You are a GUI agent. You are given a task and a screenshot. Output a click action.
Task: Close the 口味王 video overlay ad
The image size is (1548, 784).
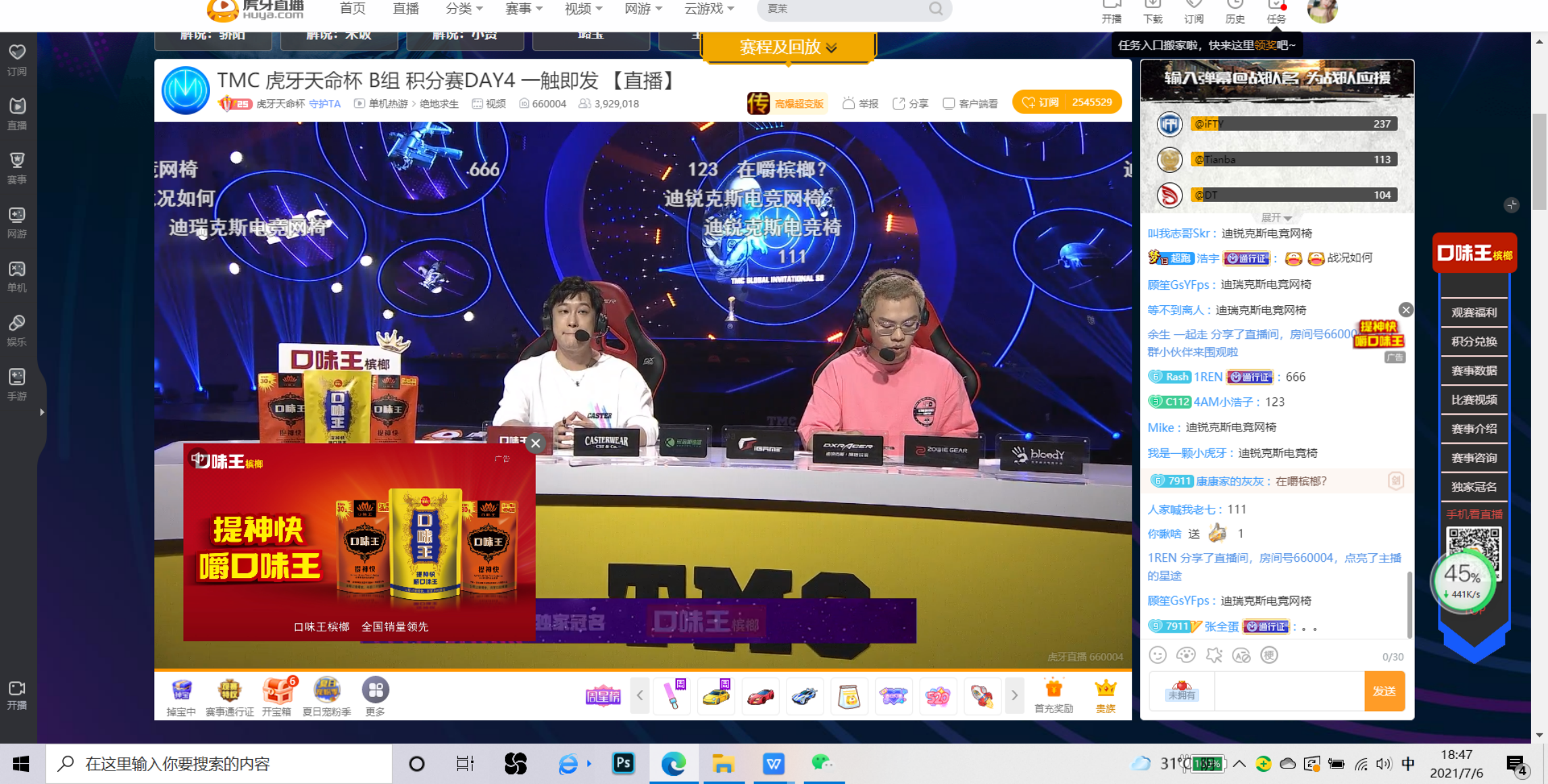pyautogui.click(x=536, y=443)
